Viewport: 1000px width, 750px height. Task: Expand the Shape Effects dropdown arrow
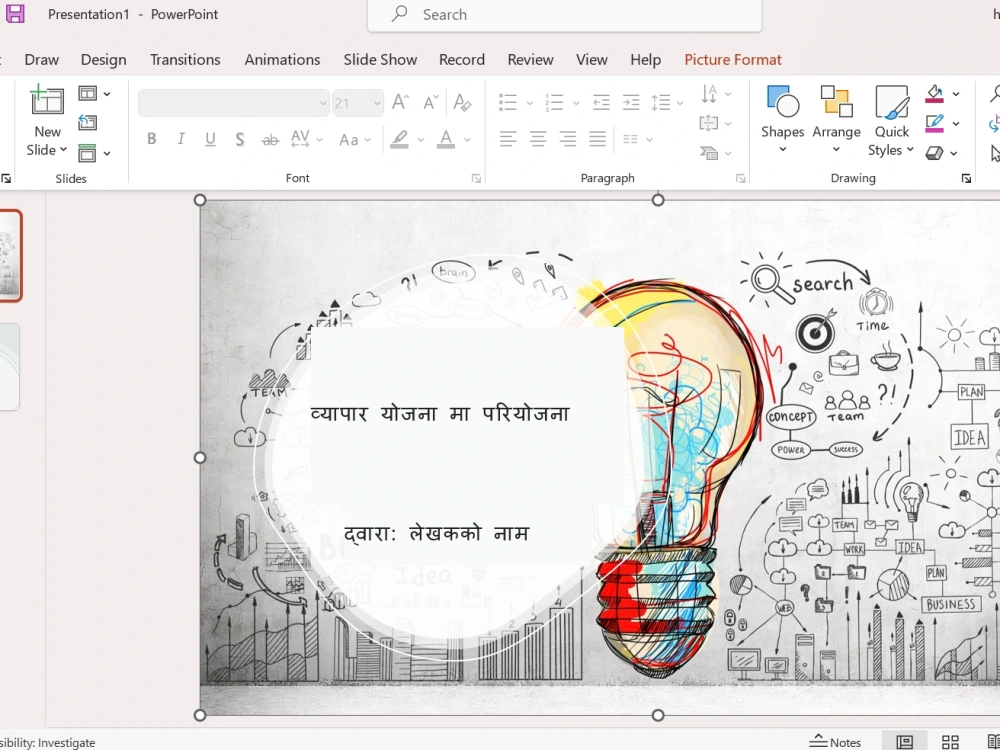[953, 153]
